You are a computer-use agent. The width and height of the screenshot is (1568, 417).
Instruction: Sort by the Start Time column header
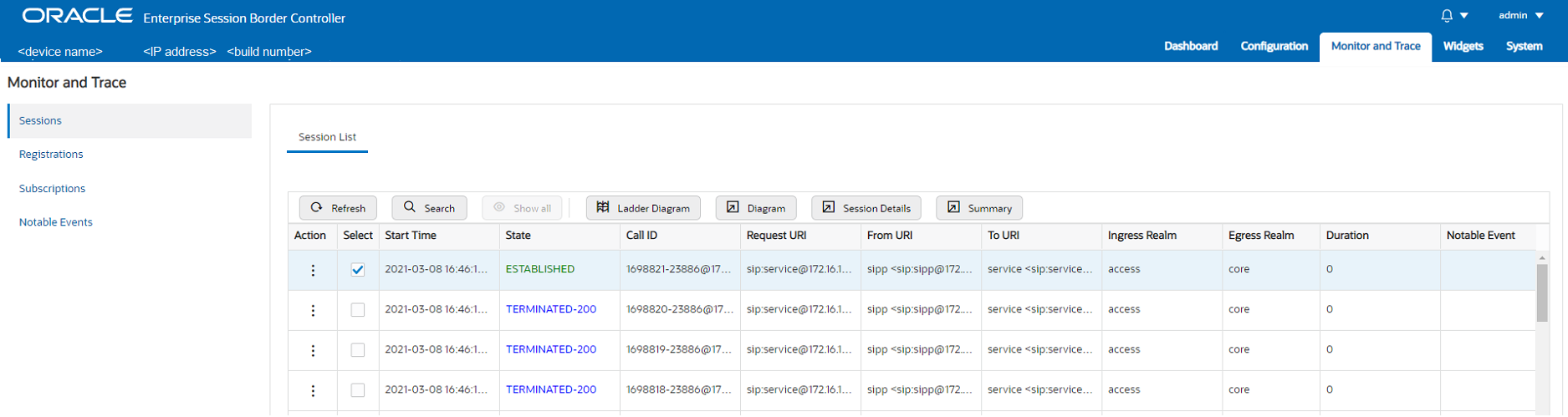411,236
